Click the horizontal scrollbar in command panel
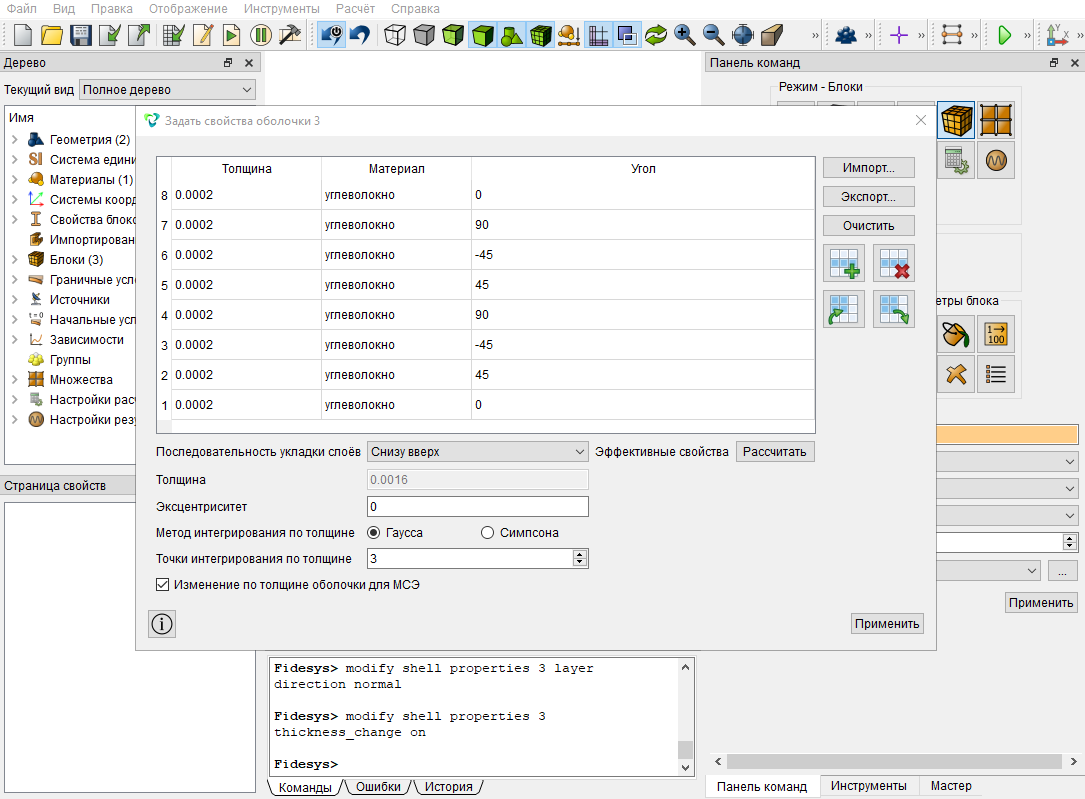 [x=894, y=762]
